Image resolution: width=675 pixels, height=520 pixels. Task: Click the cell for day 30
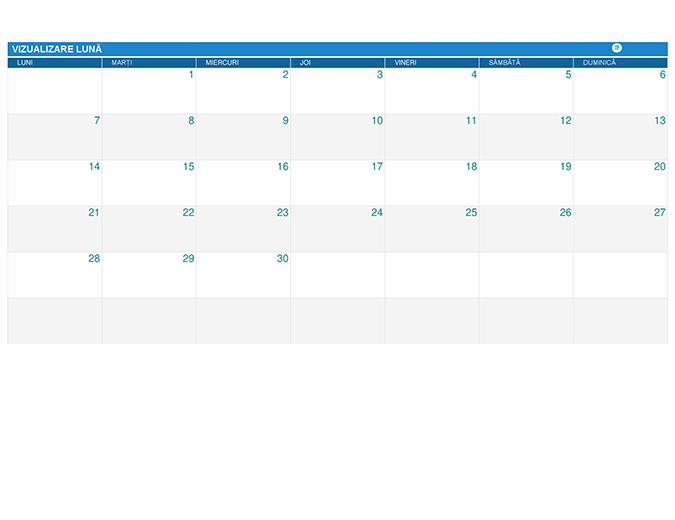tap(243, 274)
